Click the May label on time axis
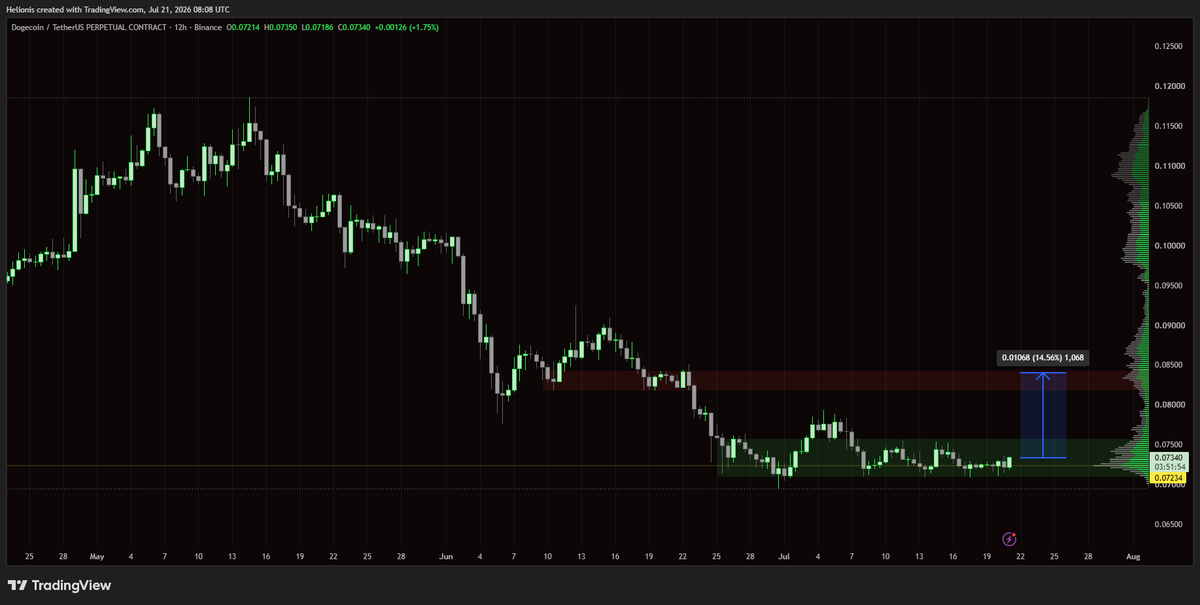The width and height of the screenshot is (1200, 605). click(96, 555)
